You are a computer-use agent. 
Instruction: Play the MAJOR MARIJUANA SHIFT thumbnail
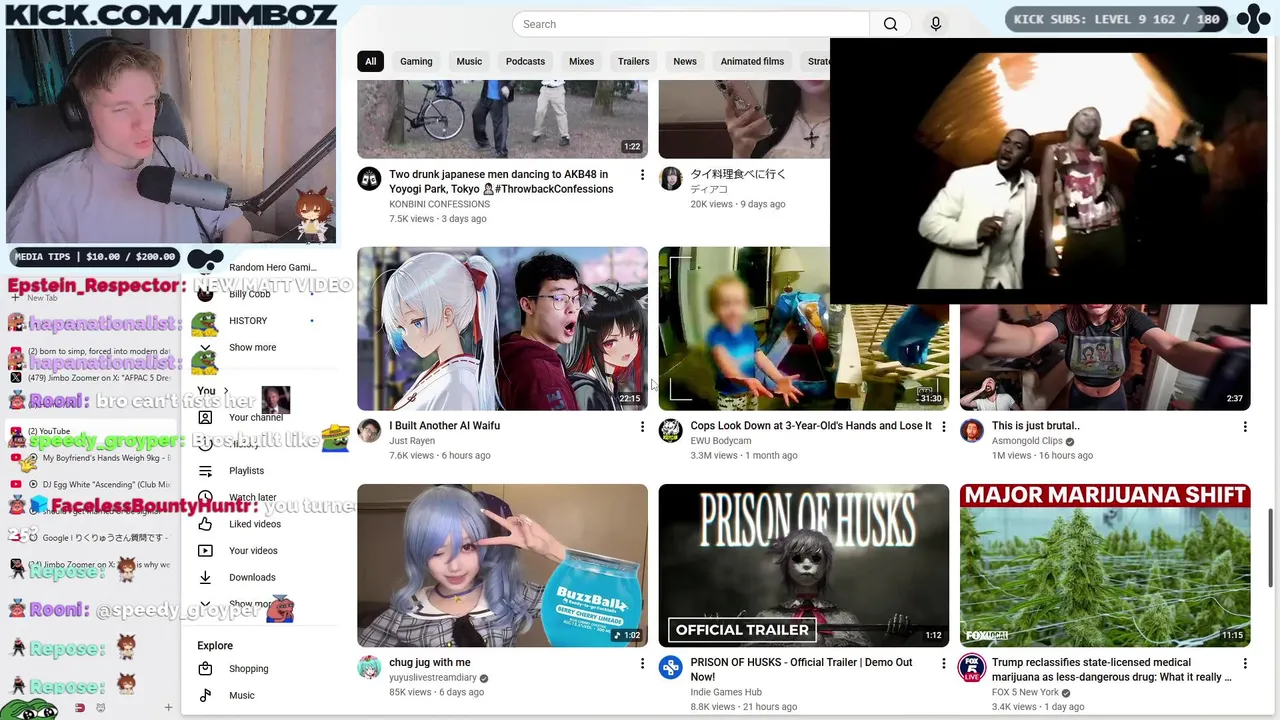point(1105,566)
